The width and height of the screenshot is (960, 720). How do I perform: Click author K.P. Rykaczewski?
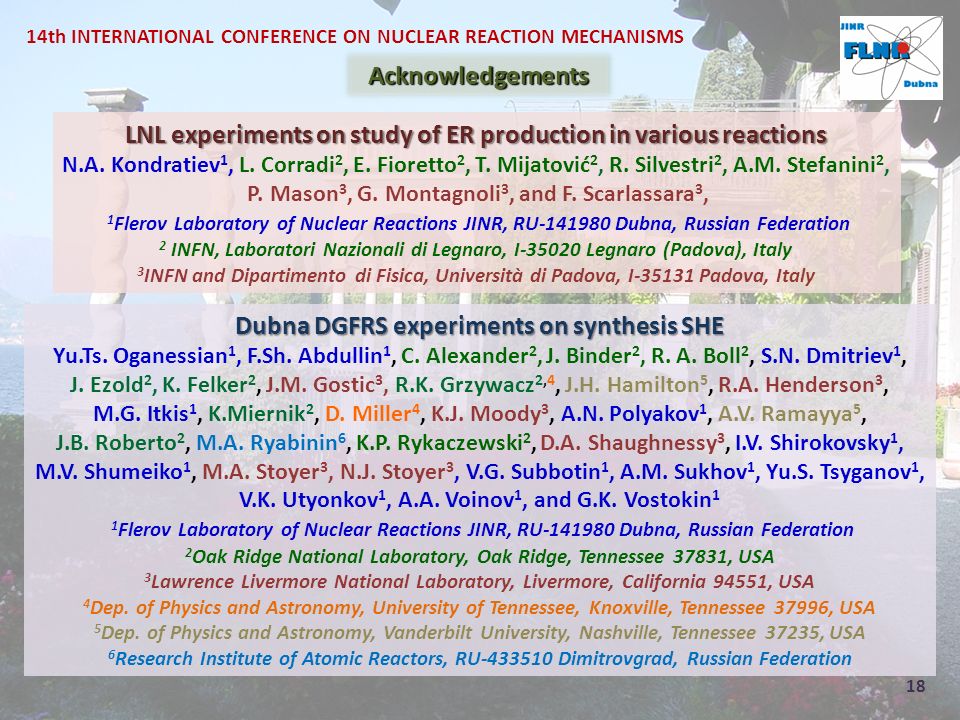click(443, 443)
